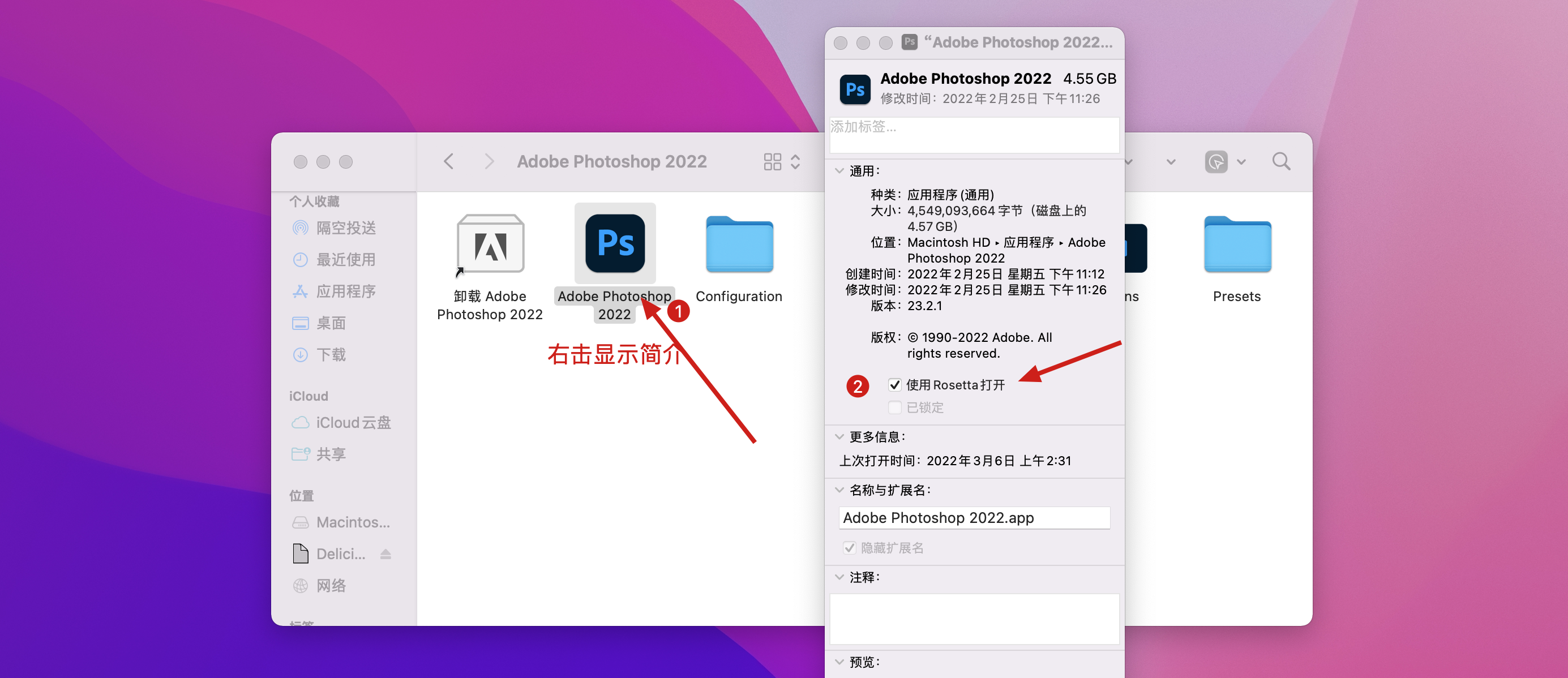Image resolution: width=1568 pixels, height=678 pixels.
Task: Click the Adobe uninstaller alias icon
Action: tap(490, 244)
